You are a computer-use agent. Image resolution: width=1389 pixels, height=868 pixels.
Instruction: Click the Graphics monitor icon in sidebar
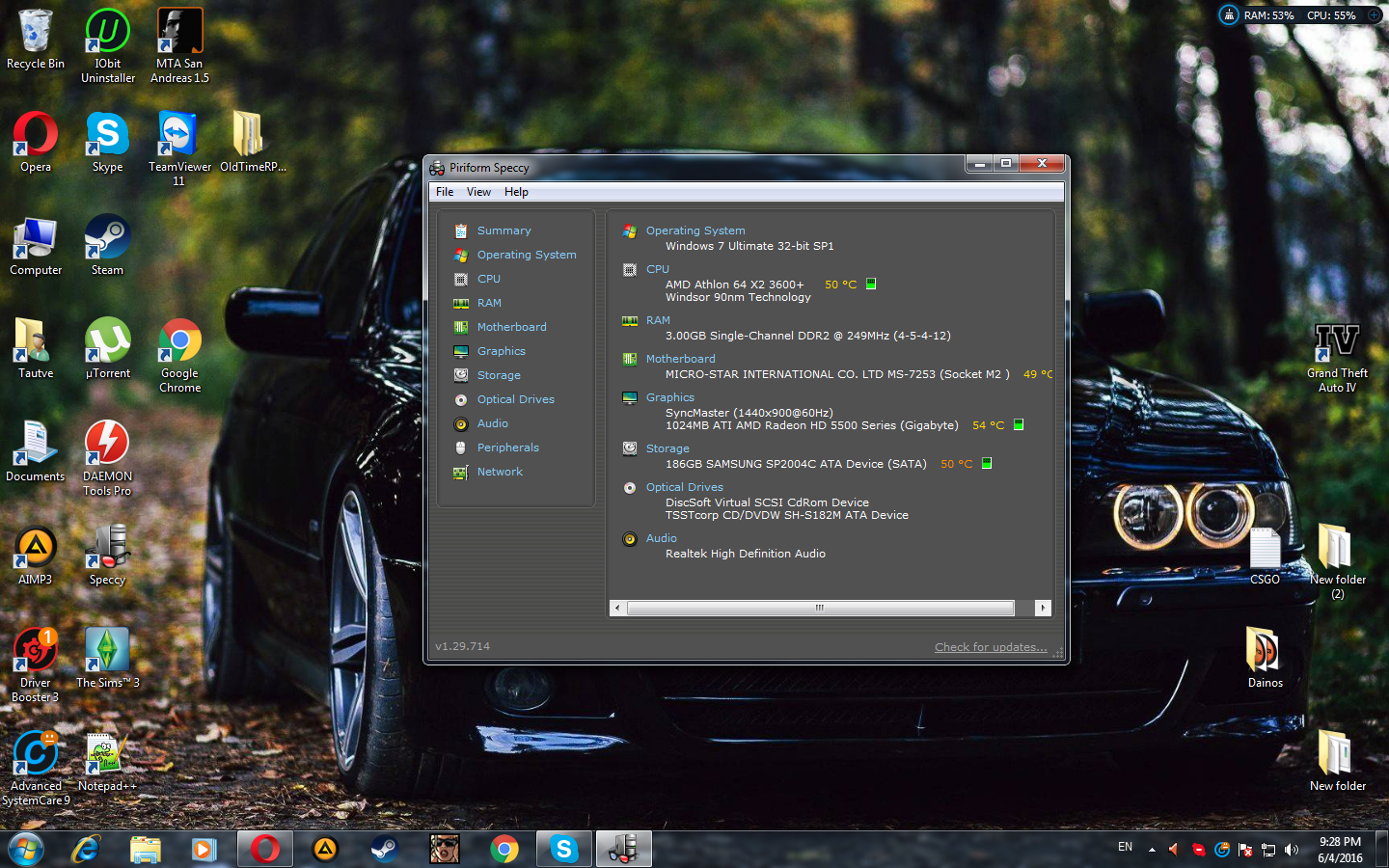pos(461,351)
